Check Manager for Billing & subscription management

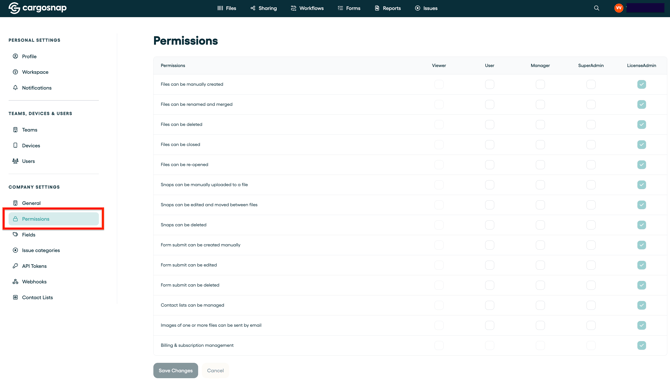pos(540,345)
